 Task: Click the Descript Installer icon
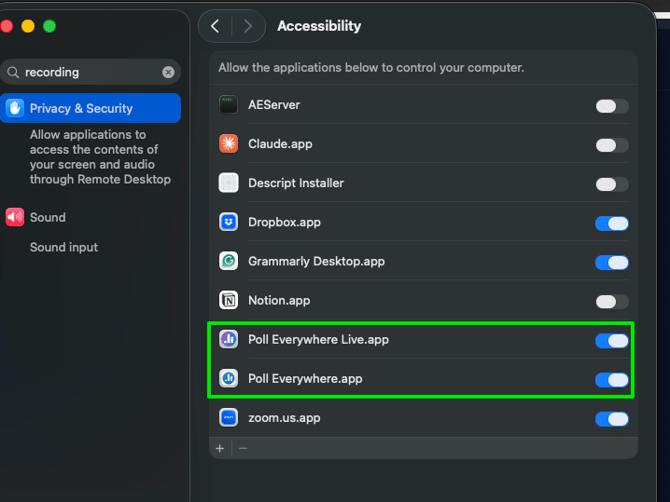tap(229, 183)
